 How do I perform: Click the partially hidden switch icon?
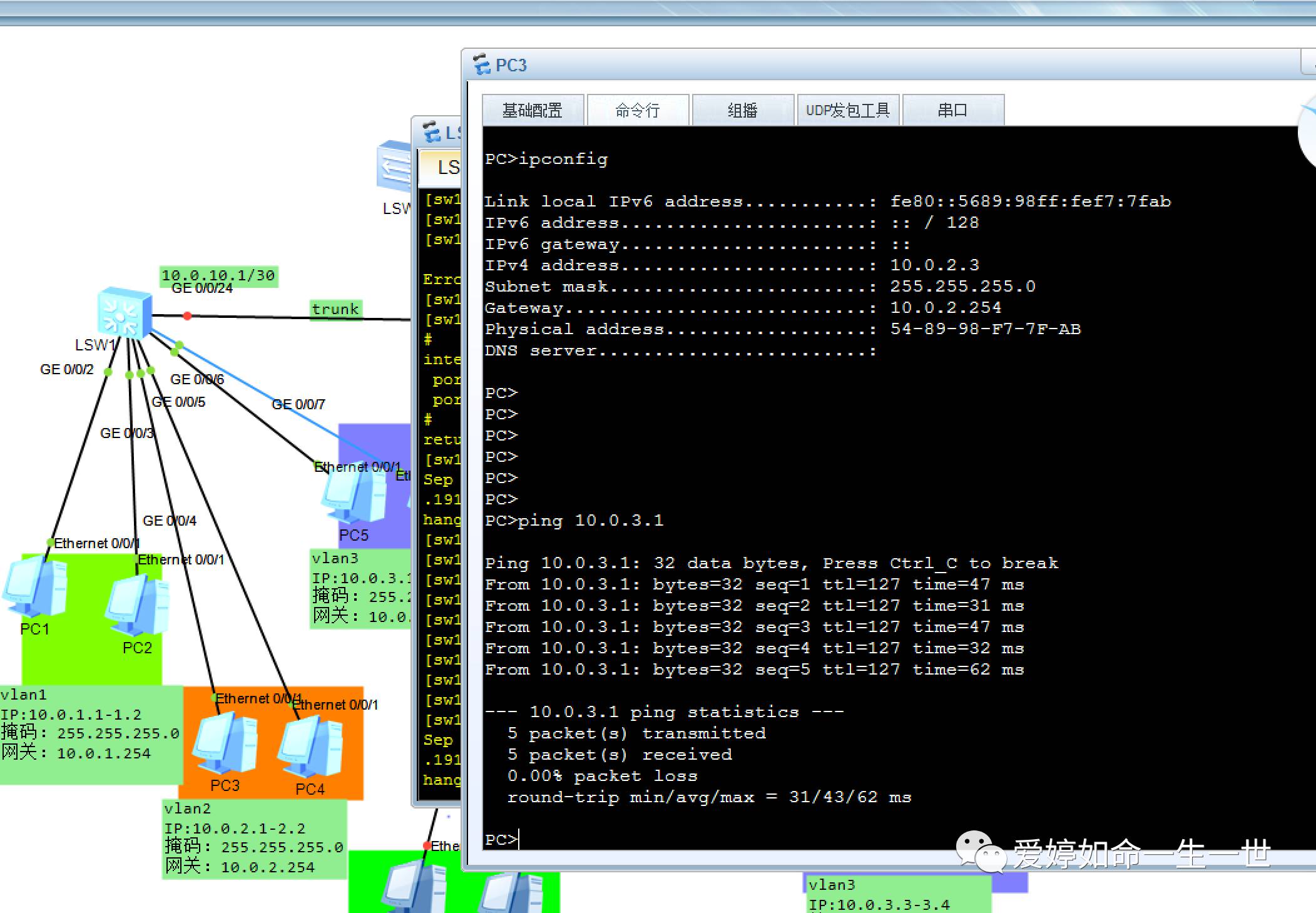393,168
